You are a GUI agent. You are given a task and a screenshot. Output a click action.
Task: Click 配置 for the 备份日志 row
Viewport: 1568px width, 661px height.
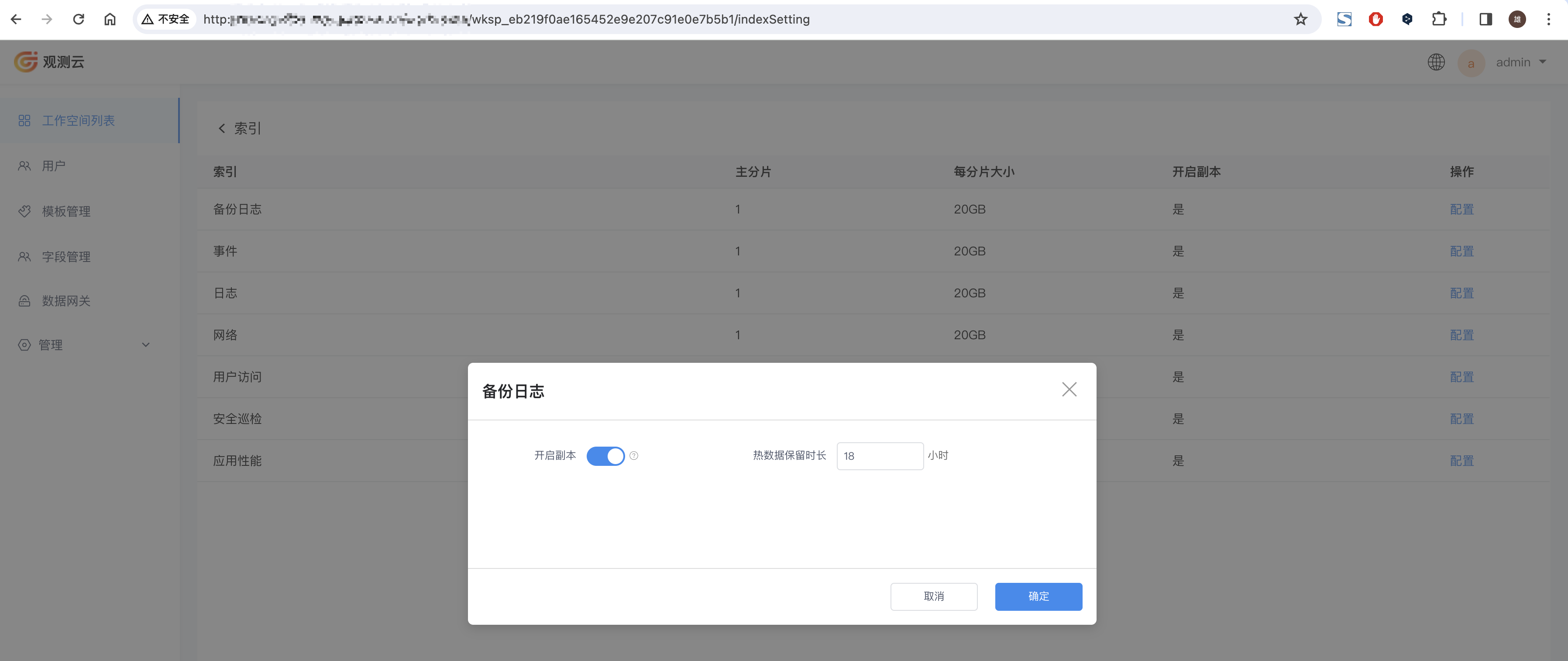(x=1461, y=210)
